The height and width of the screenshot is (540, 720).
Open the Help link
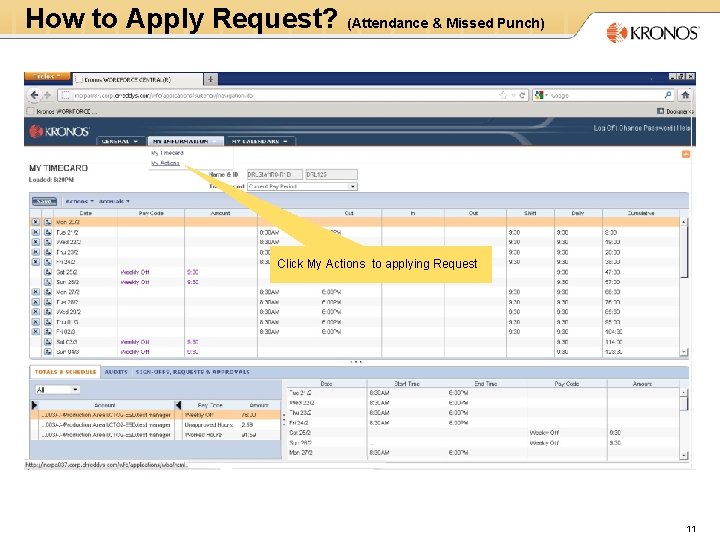point(685,128)
